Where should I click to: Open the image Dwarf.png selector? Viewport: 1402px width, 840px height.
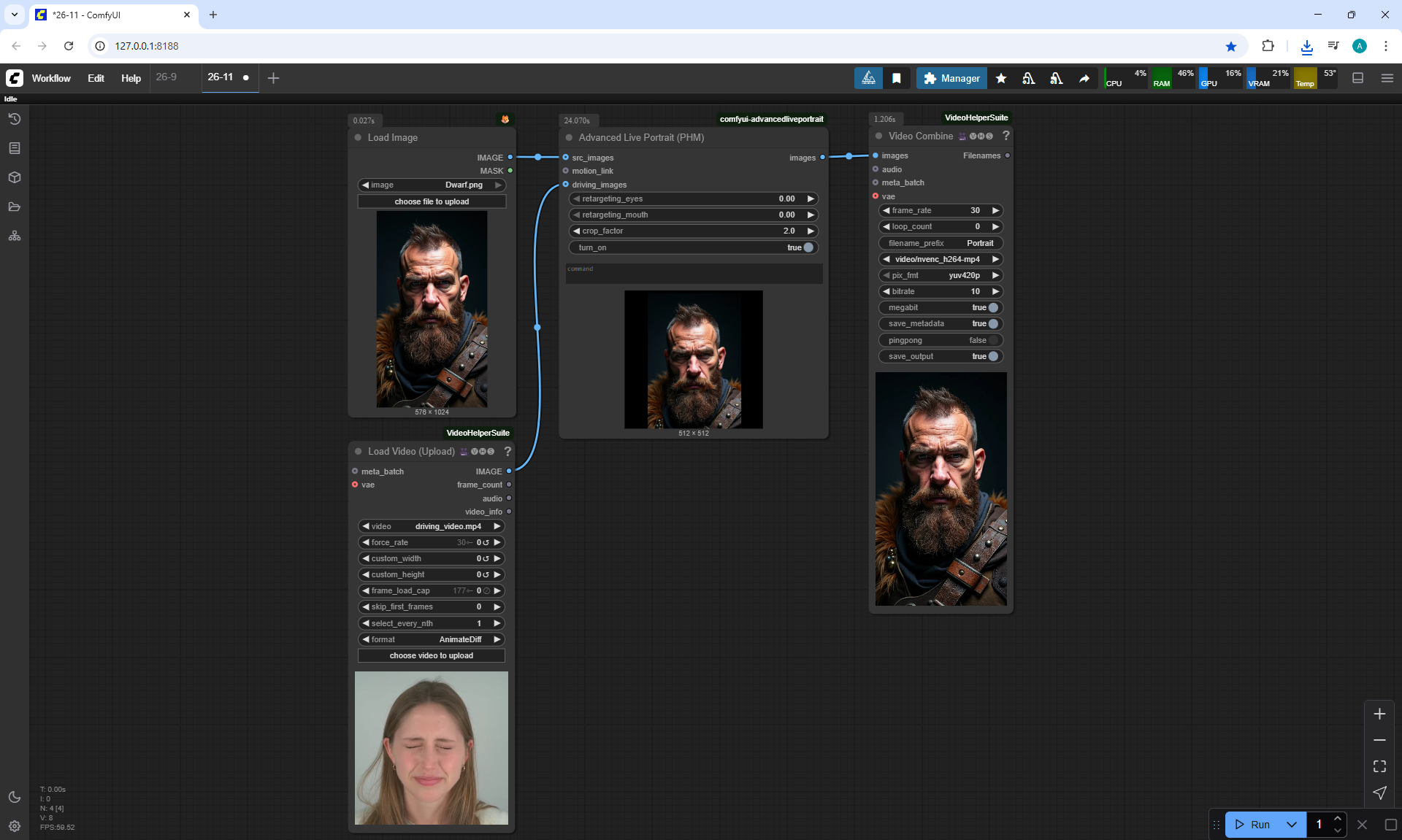pos(432,185)
